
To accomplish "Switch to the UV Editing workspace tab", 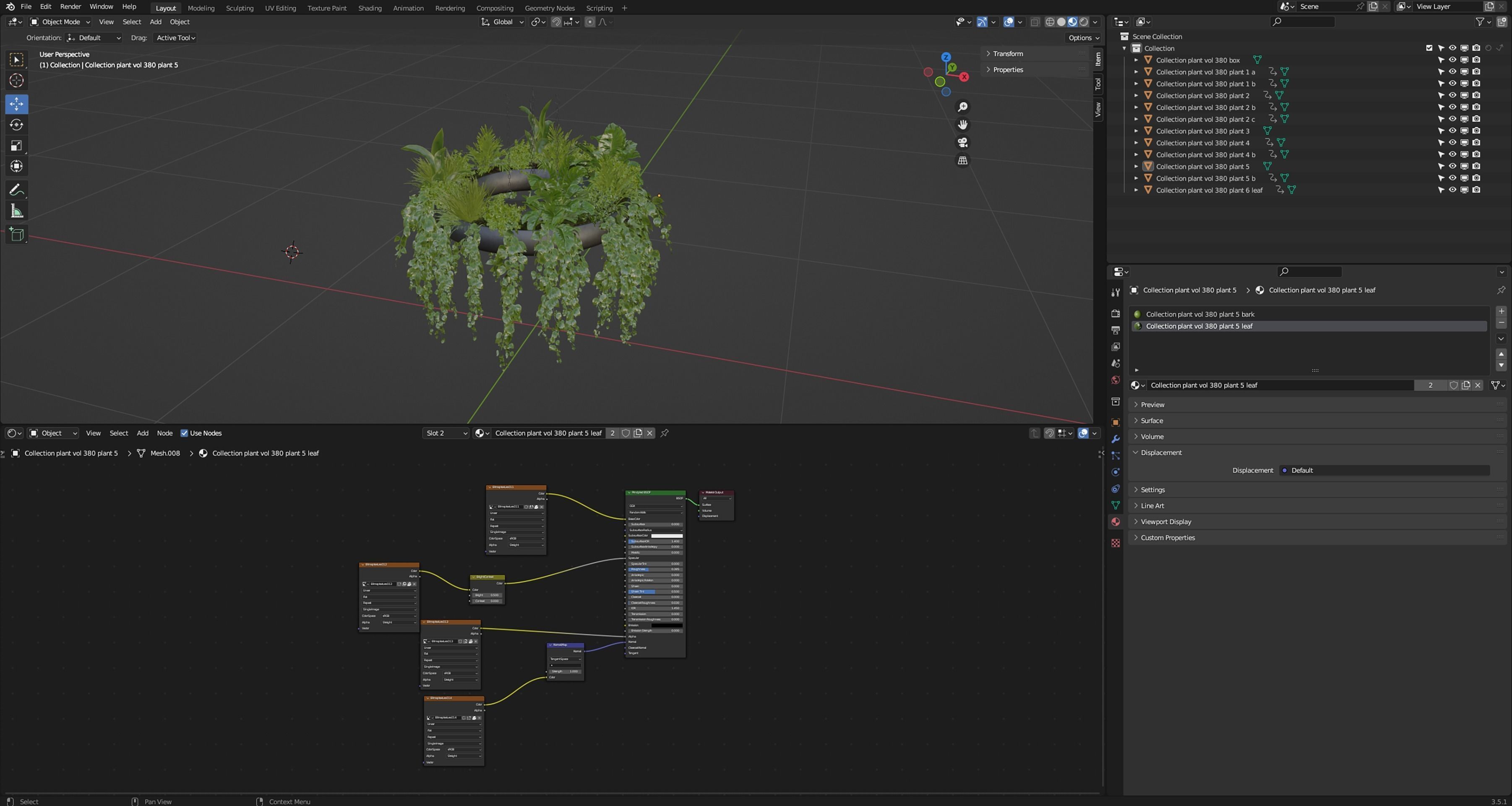I will [280, 8].
